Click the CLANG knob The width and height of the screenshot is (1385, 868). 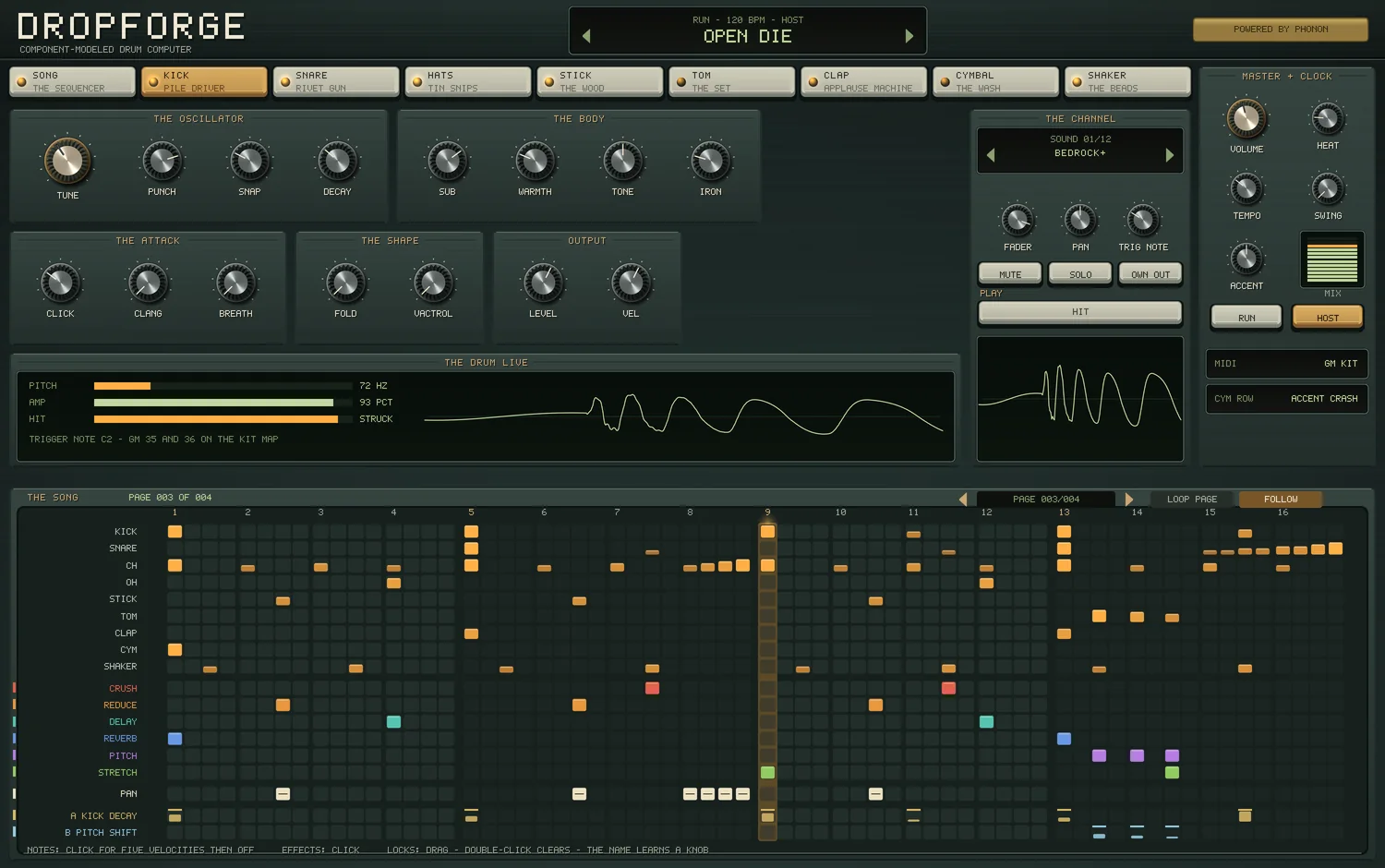point(148,283)
